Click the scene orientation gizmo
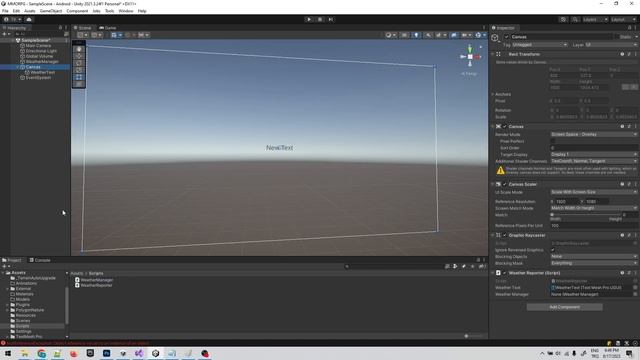This screenshot has height=360, width=640. click(x=470, y=57)
